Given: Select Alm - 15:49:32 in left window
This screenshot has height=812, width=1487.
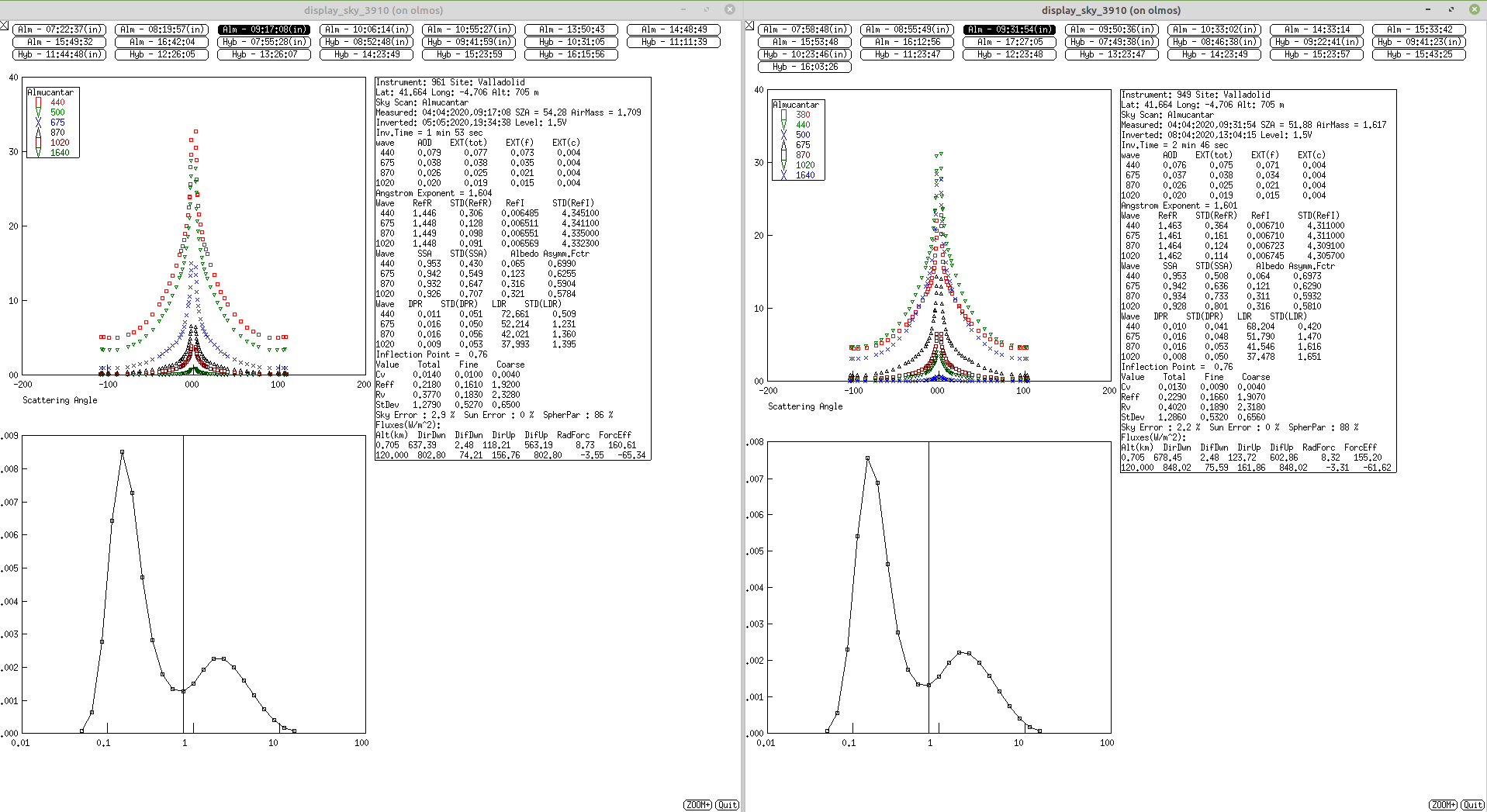Looking at the screenshot, I should [60, 42].
